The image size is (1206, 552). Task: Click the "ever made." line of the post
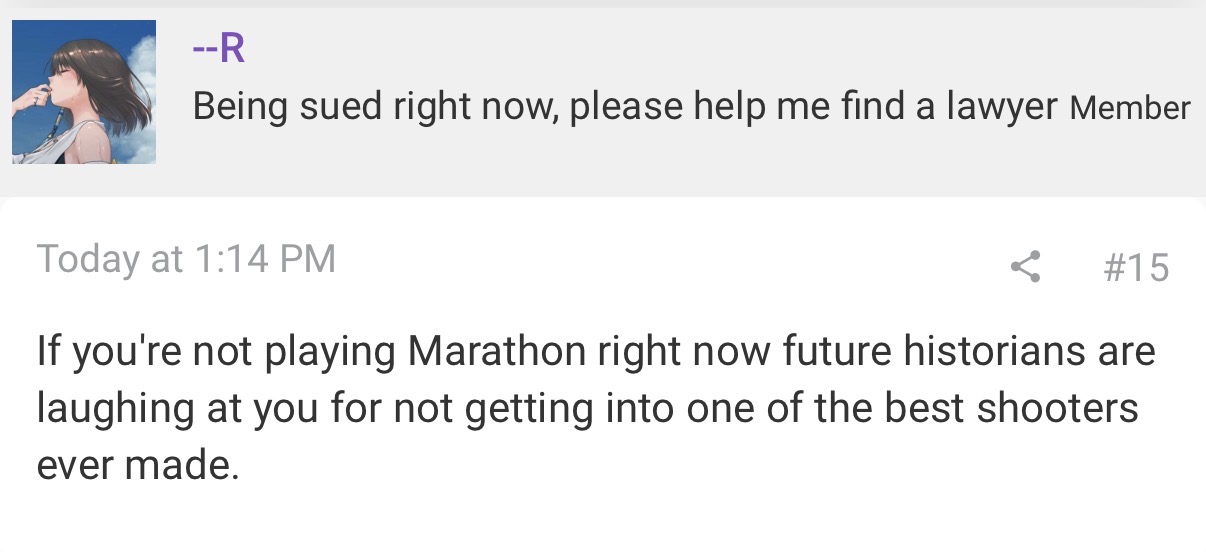click(x=138, y=466)
